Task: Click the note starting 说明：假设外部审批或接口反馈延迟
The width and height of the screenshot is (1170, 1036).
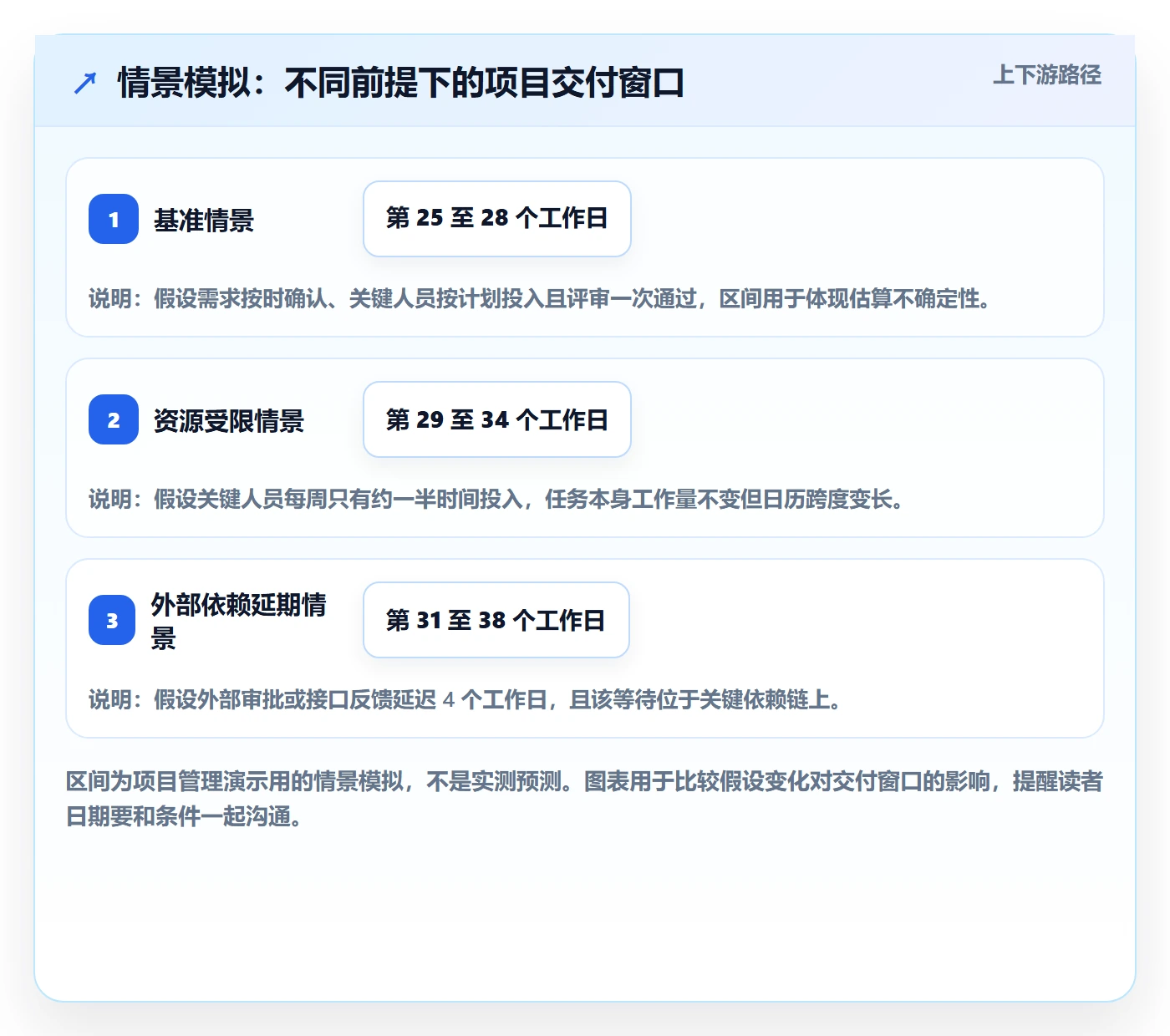Action: click(465, 699)
